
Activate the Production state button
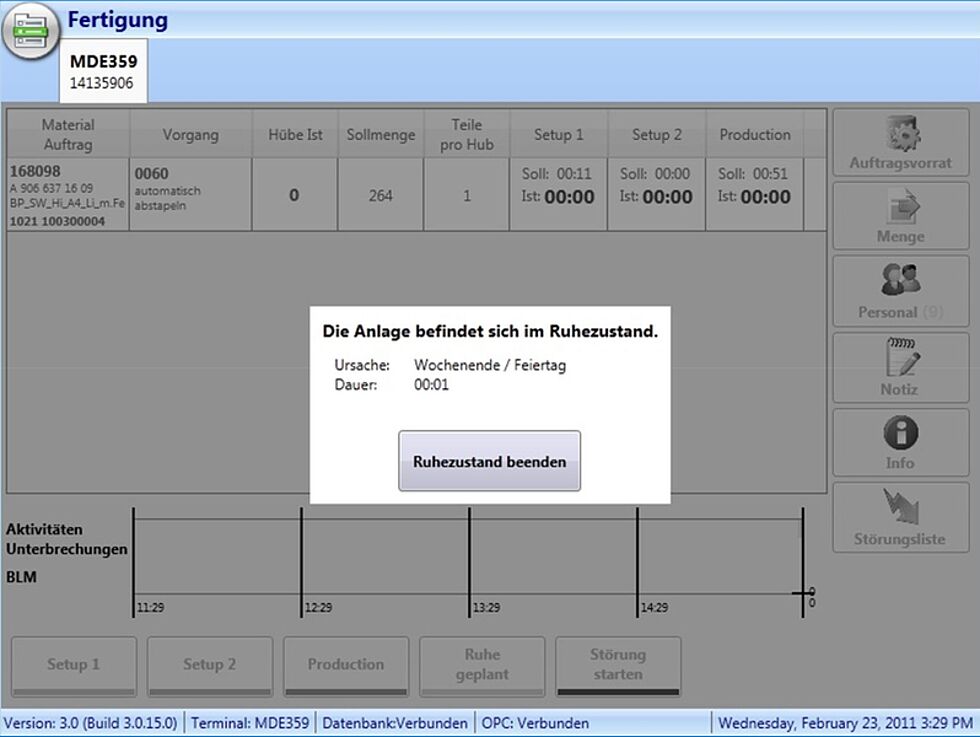pyautogui.click(x=346, y=665)
